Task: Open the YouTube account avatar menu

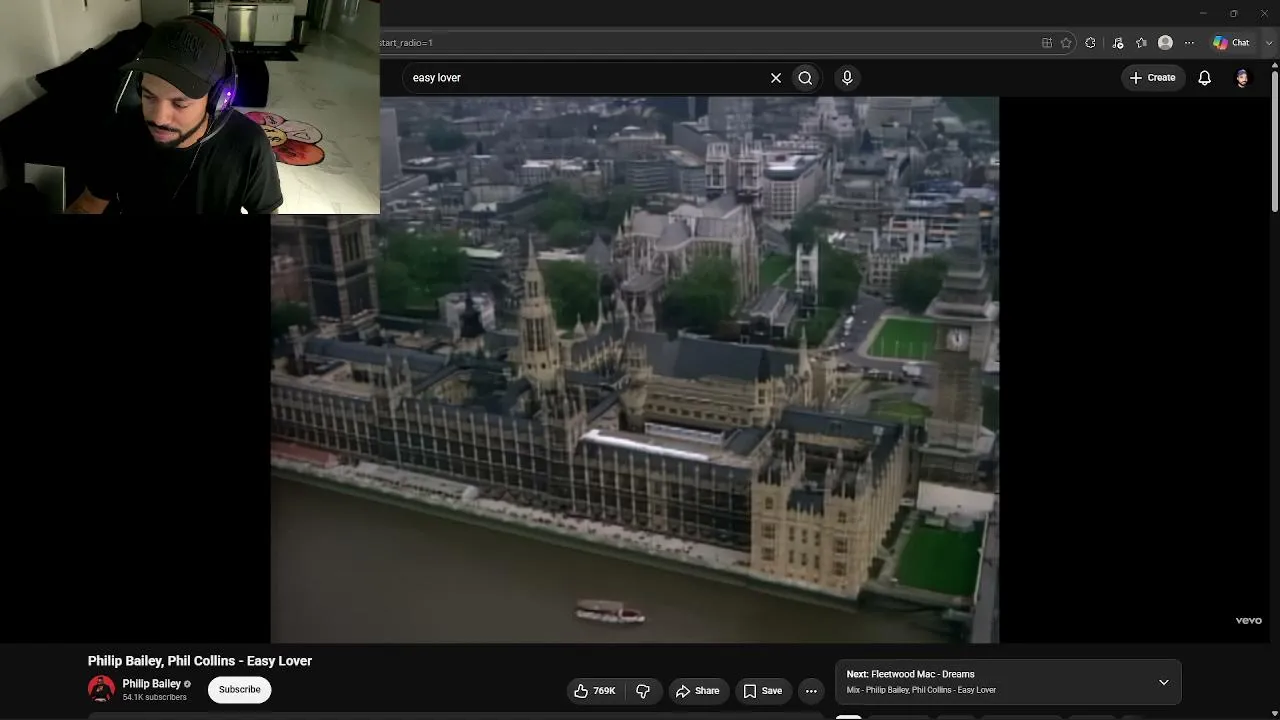Action: (1242, 78)
